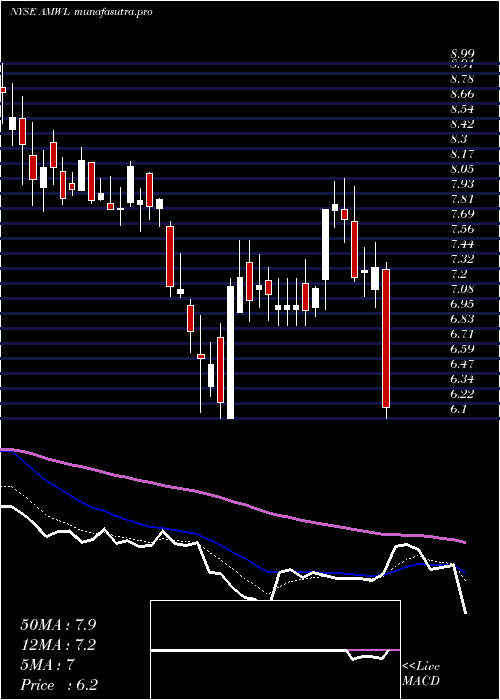Screen dimensions: 500x700
Task: Click the 6.22 price axis label
Action: tap(462, 394)
